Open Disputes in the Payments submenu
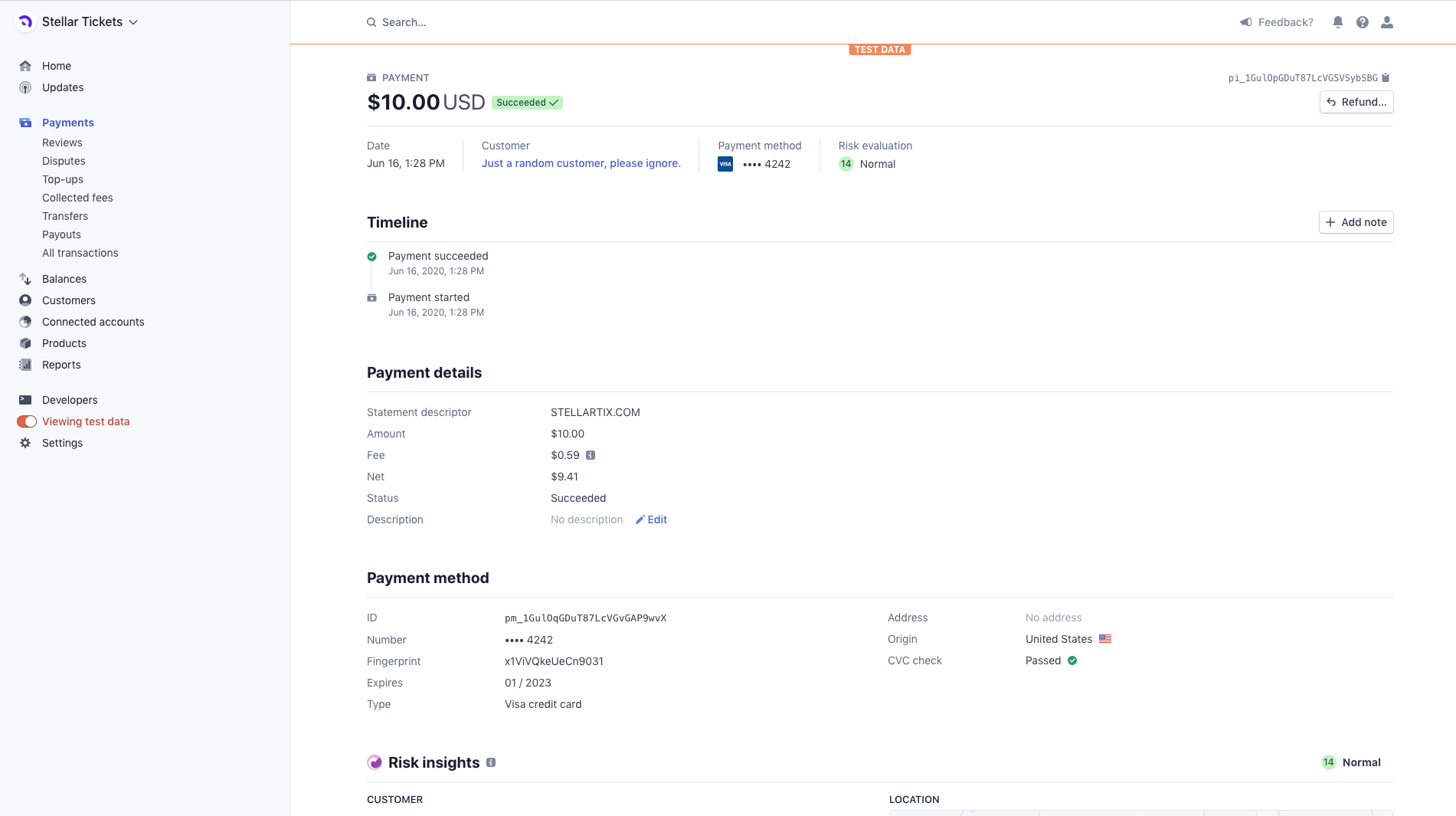 (x=64, y=161)
